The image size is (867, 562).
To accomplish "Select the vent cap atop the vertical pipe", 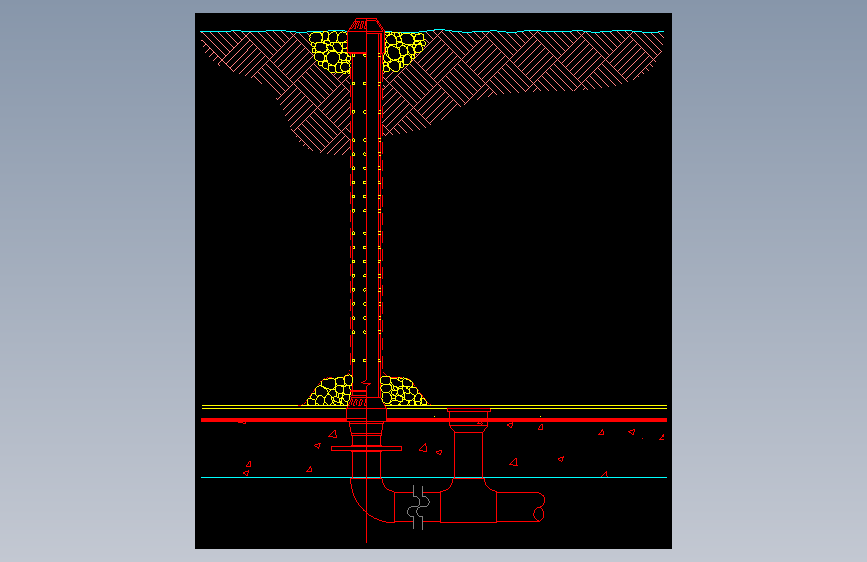I will (x=365, y=25).
